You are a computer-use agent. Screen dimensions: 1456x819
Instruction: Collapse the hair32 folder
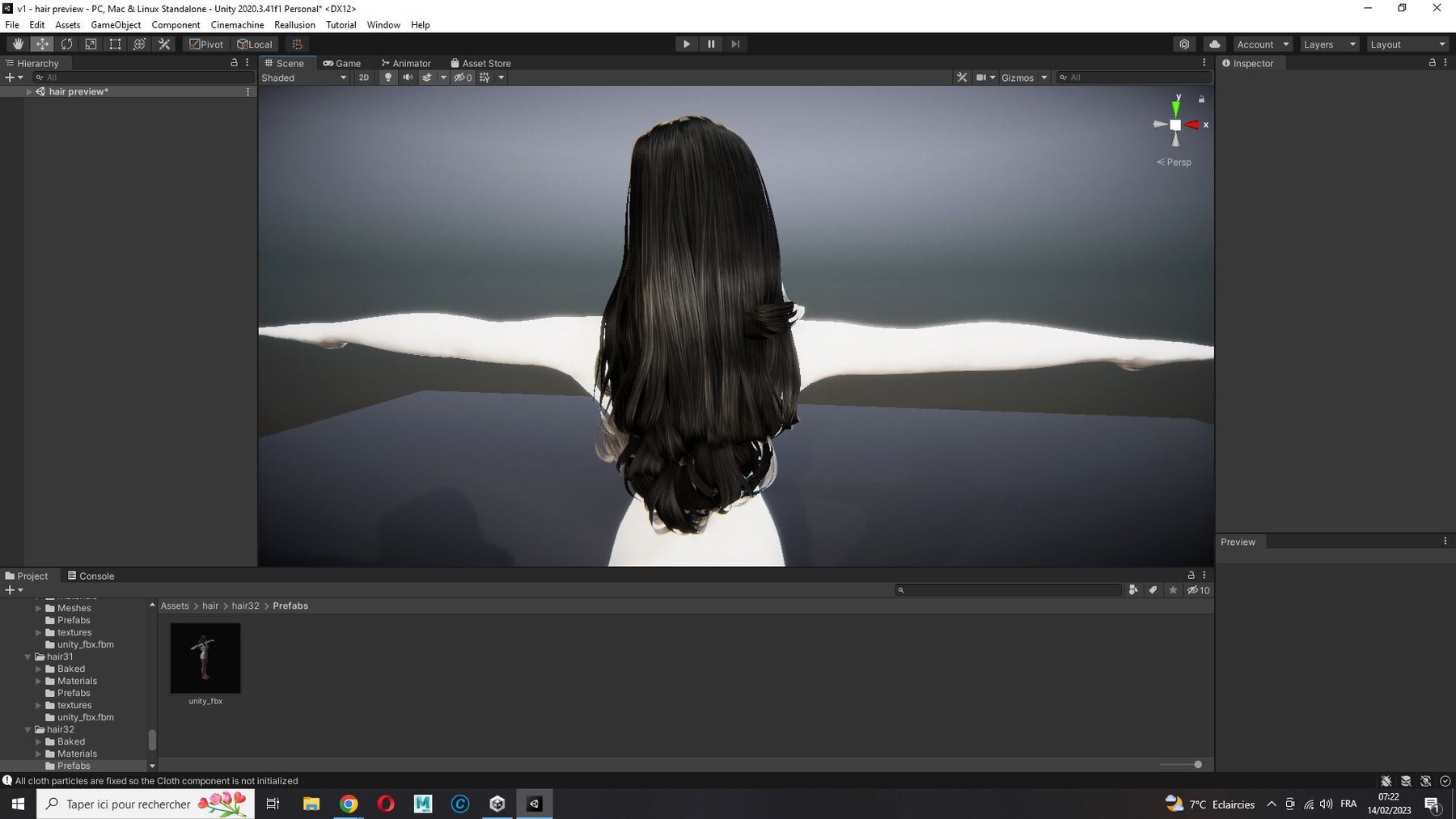point(28,729)
